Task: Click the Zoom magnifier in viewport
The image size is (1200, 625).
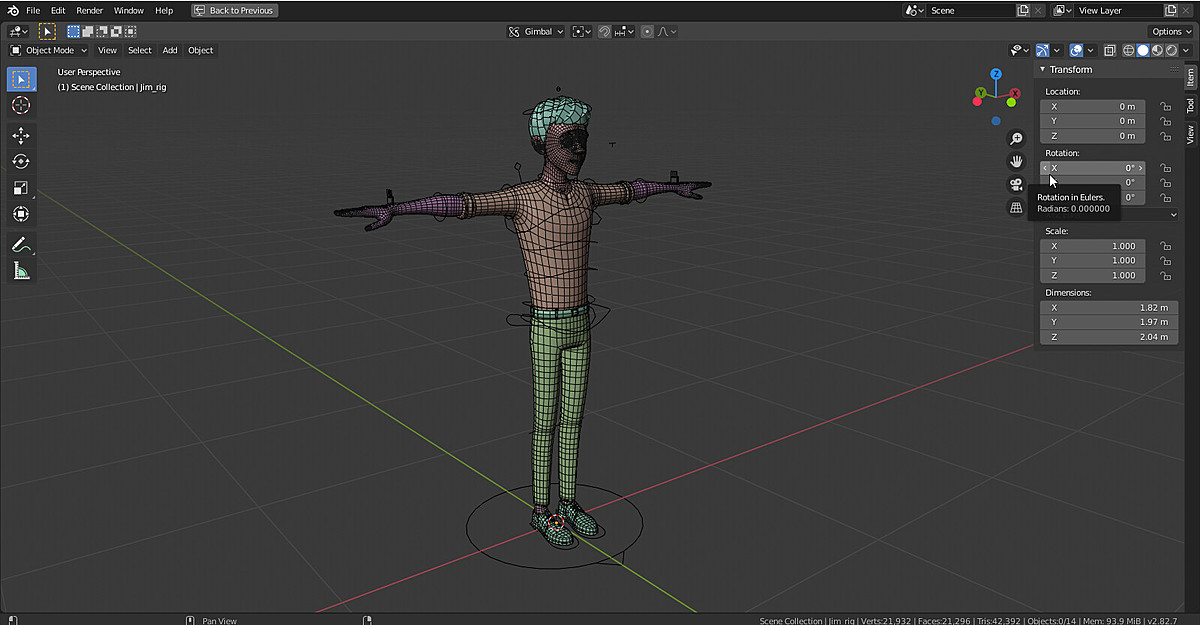Action: pyautogui.click(x=1016, y=138)
